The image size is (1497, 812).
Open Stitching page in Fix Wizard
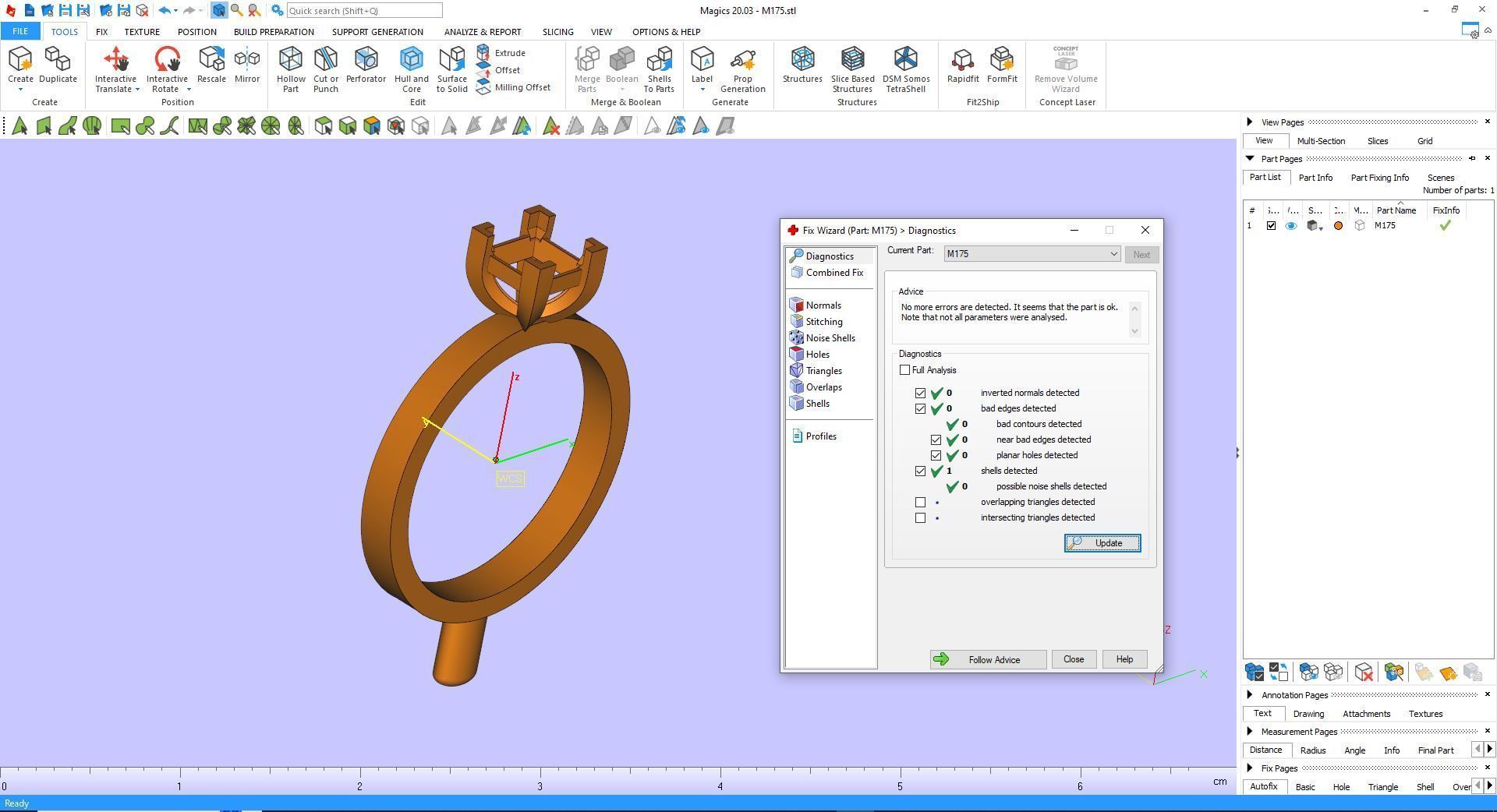tap(816, 322)
